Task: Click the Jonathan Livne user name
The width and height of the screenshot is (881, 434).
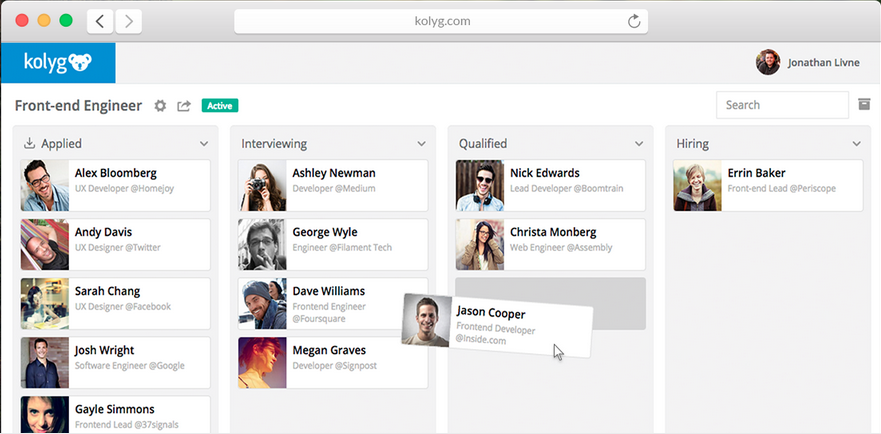Action: click(824, 62)
